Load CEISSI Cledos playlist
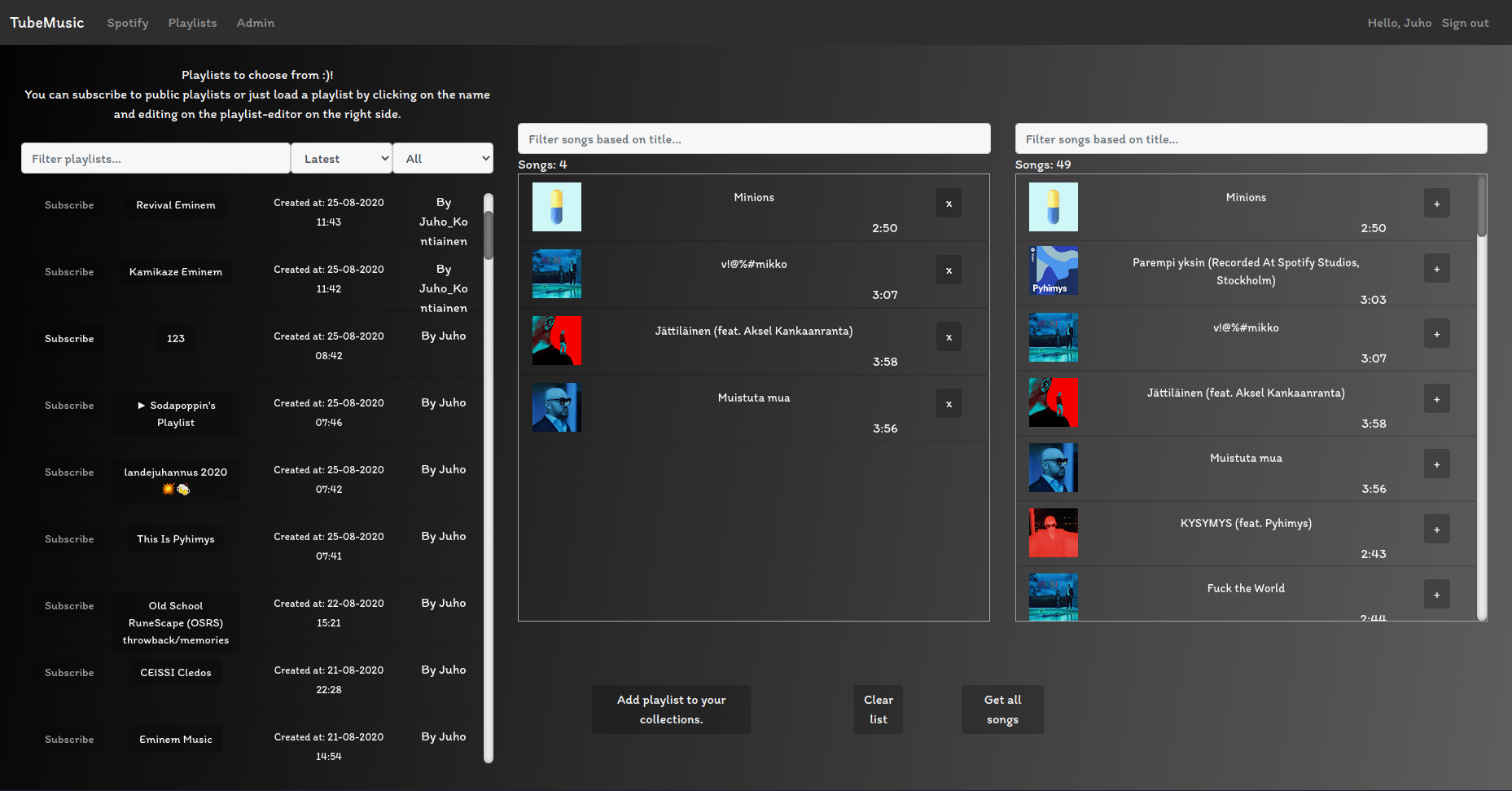The width and height of the screenshot is (1512, 791). (x=176, y=673)
